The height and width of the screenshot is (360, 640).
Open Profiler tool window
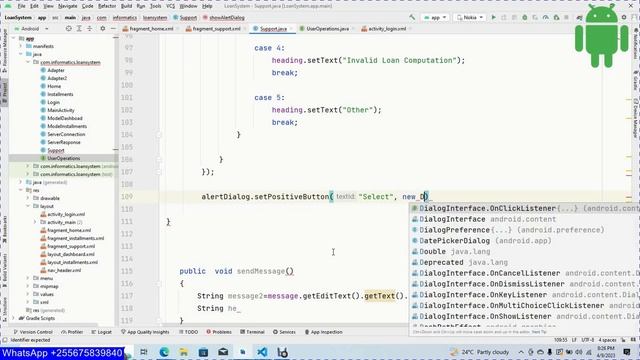tap(72, 332)
